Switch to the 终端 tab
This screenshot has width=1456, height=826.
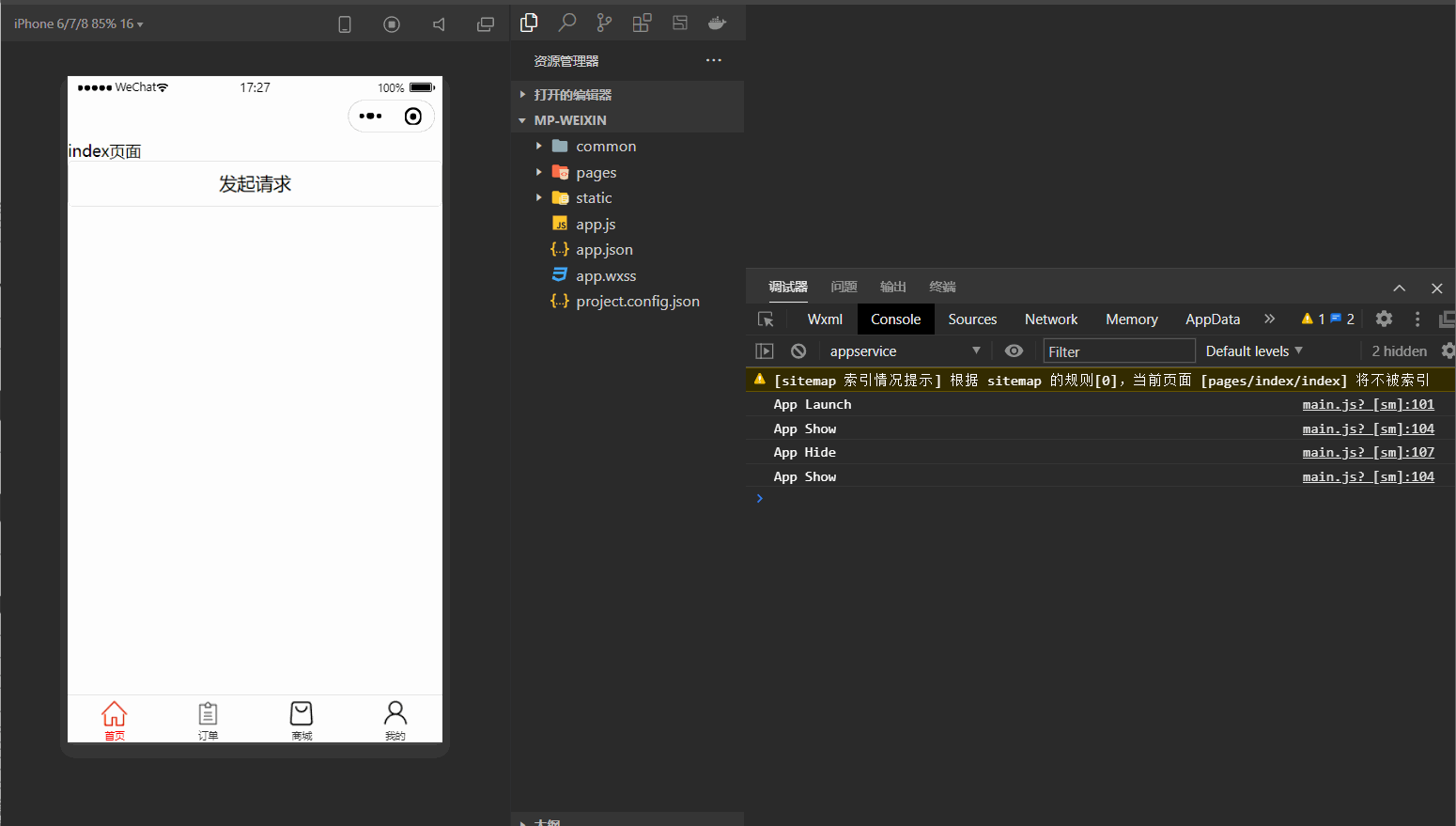point(942,287)
